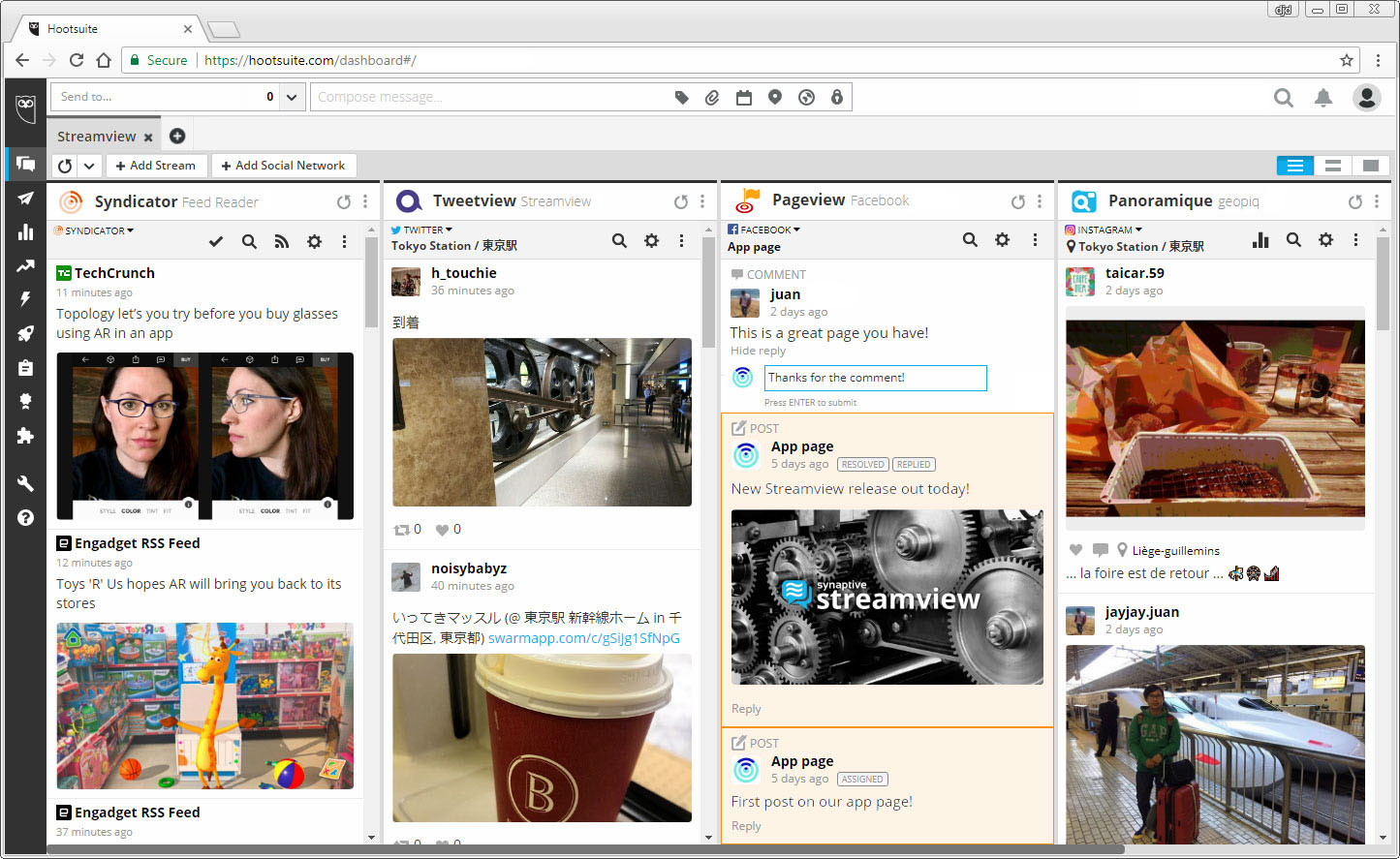
Task: Expand the Send to dropdown arrow
Action: point(292,97)
